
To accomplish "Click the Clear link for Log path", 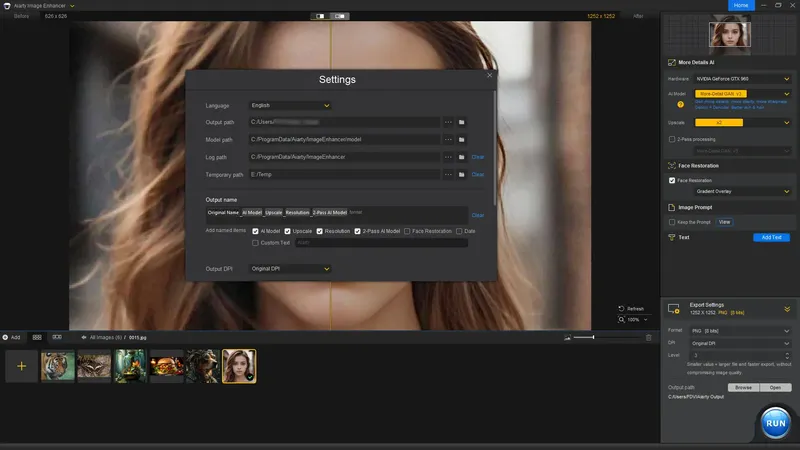I will tap(478, 157).
